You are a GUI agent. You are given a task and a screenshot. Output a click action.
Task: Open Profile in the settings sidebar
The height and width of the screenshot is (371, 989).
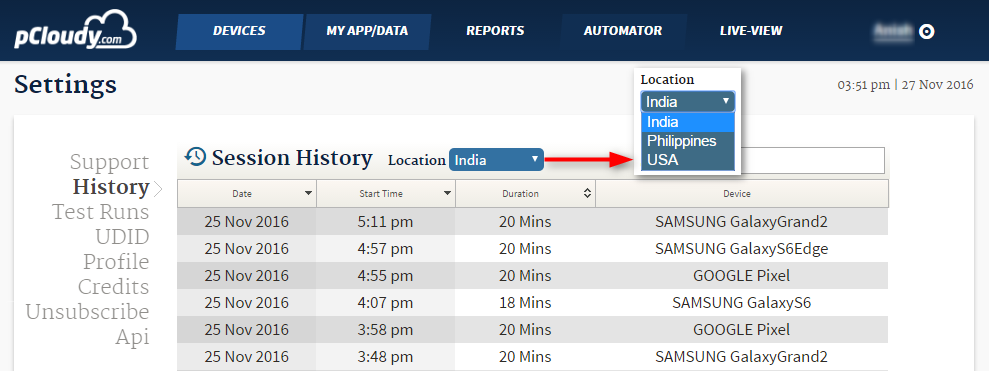116,262
